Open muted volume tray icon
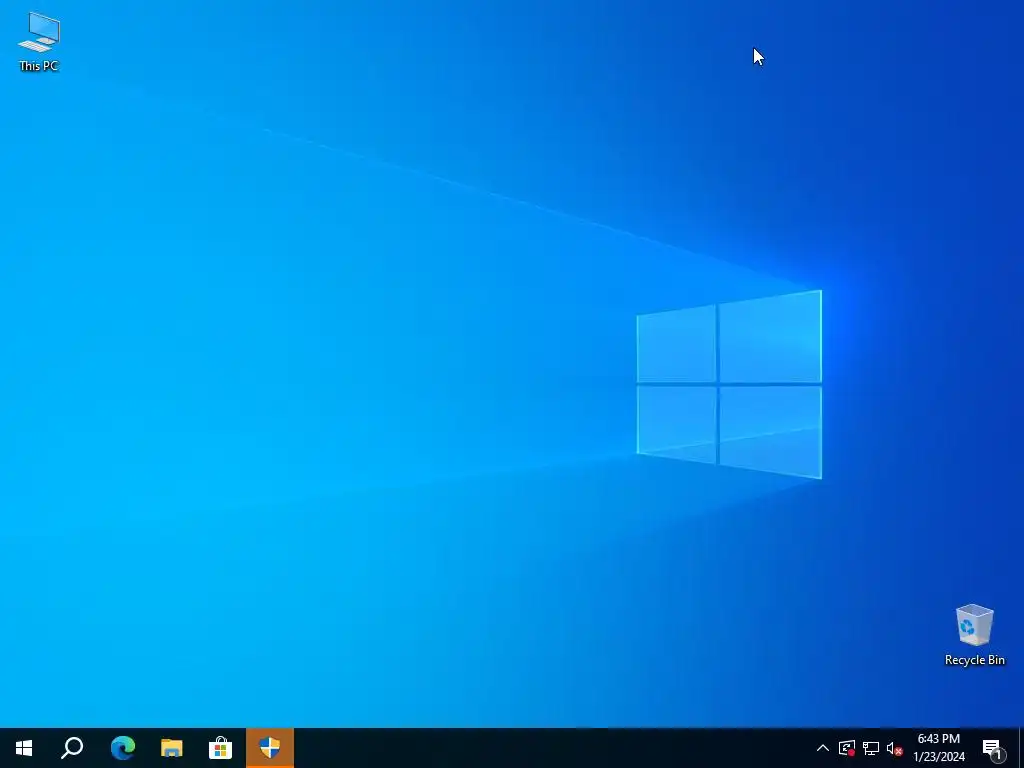The width and height of the screenshot is (1024, 768). click(x=894, y=748)
